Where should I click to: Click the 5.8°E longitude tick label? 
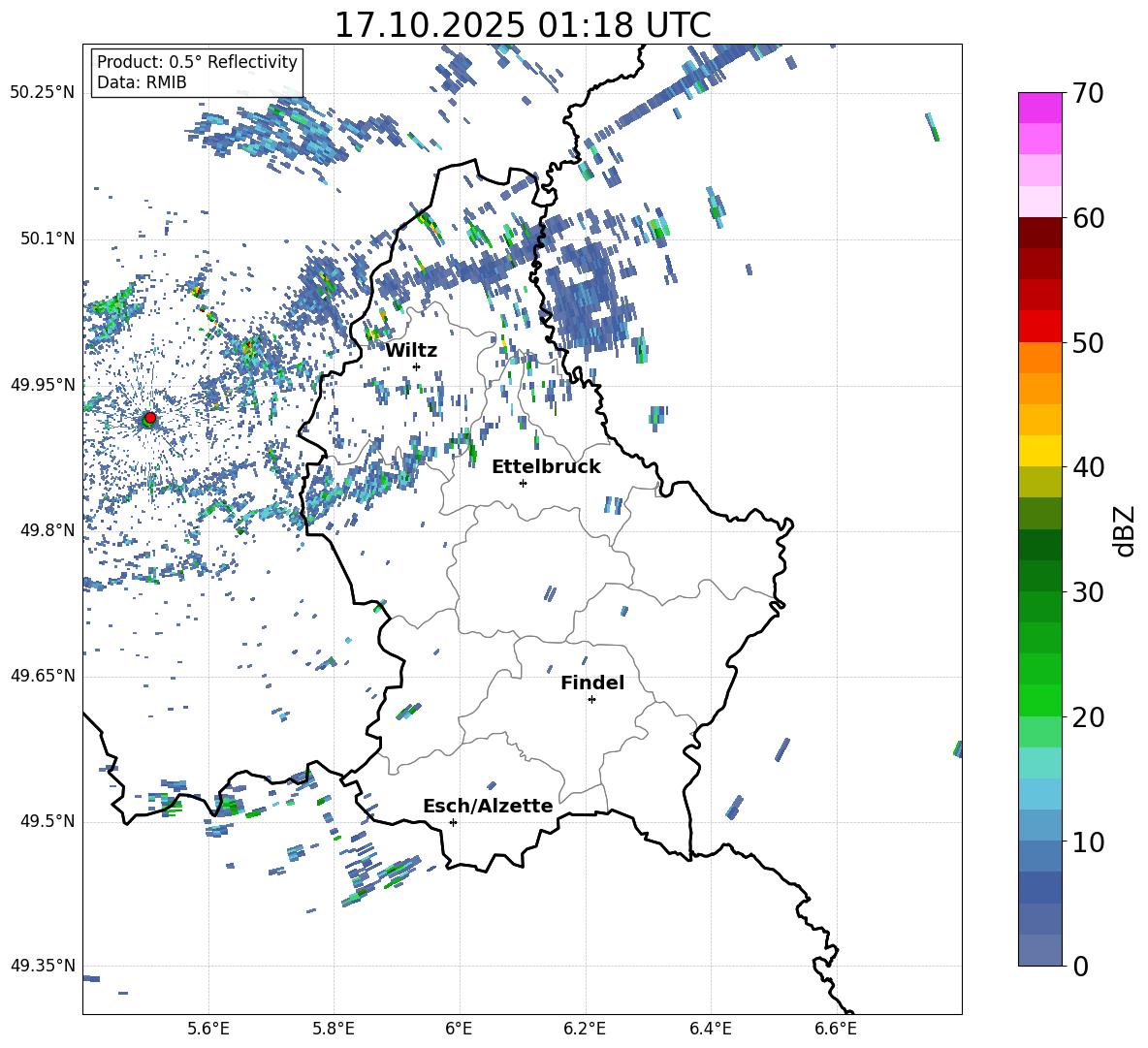pyautogui.click(x=334, y=1029)
